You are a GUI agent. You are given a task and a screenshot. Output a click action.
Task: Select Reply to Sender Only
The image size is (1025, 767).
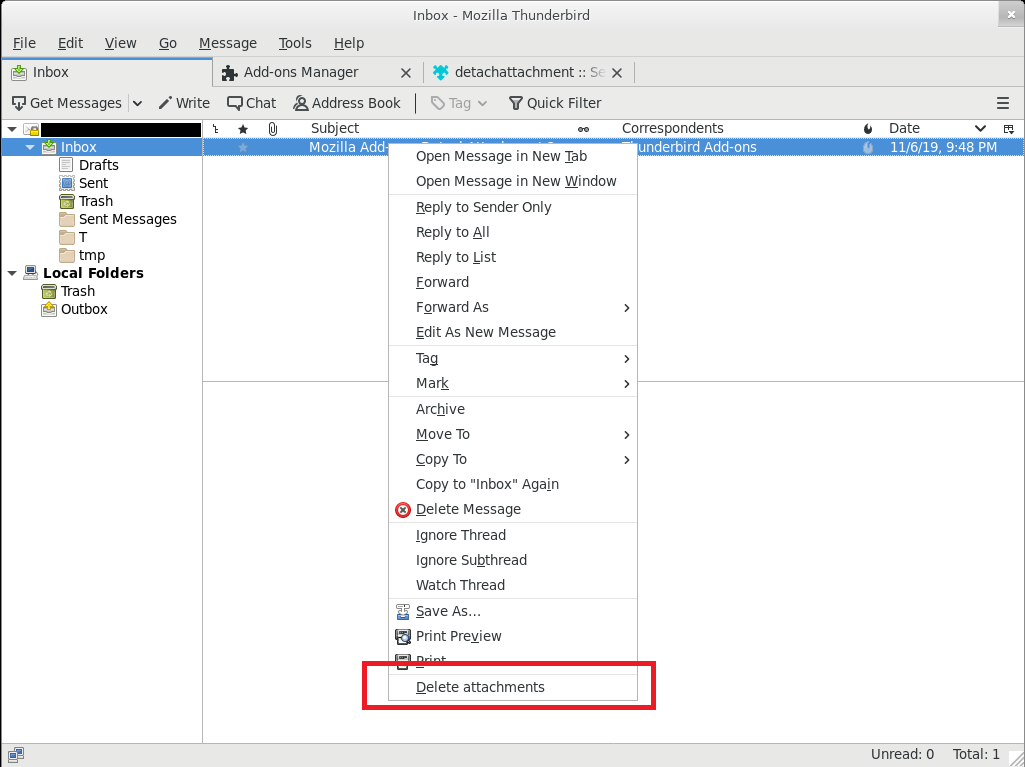pos(512,207)
